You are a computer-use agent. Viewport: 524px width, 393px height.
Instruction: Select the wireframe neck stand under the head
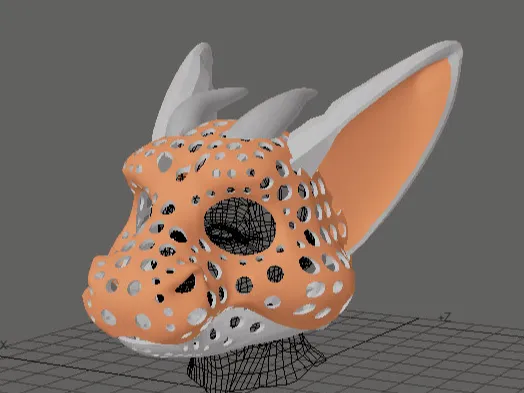(x=256, y=364)
